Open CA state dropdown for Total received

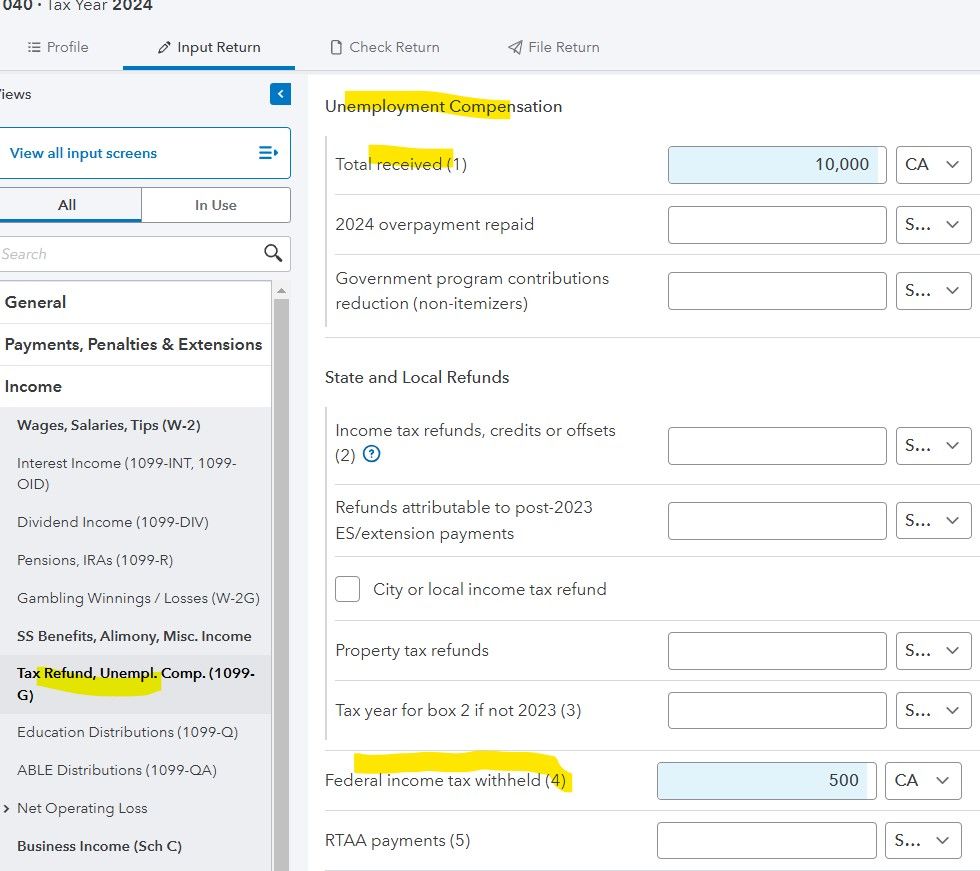pyautogui.click(x=933, y=165)
